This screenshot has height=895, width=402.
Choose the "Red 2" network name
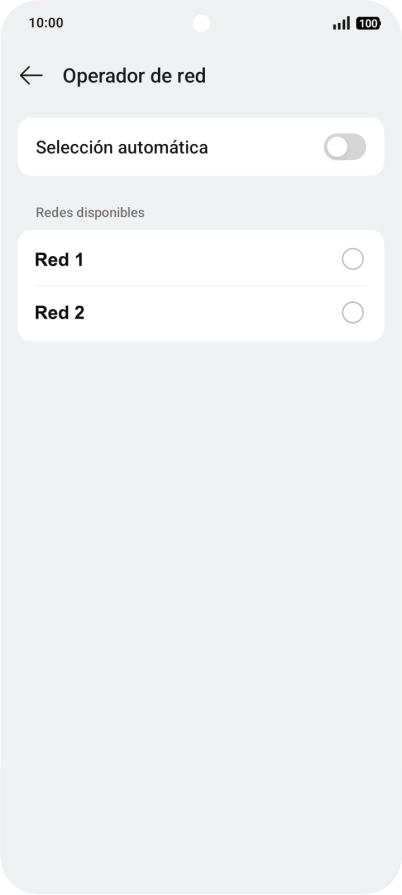point(59,313)
